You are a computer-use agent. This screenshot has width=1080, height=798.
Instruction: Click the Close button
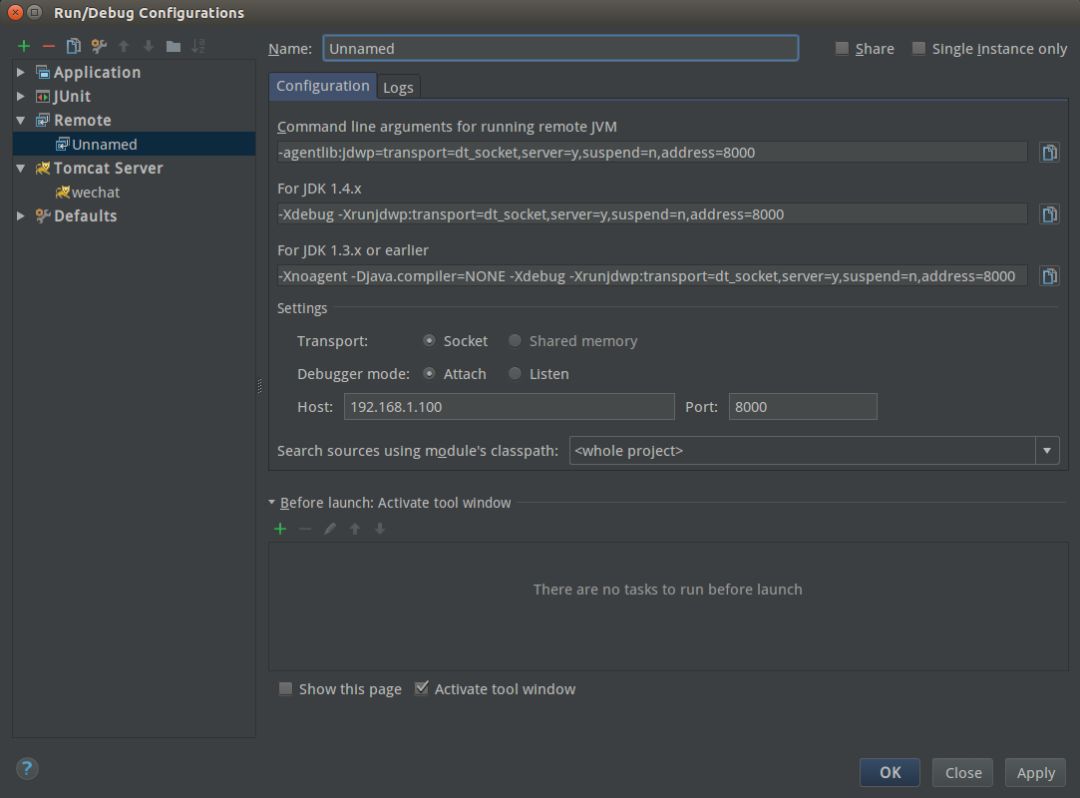coord(963,773)
